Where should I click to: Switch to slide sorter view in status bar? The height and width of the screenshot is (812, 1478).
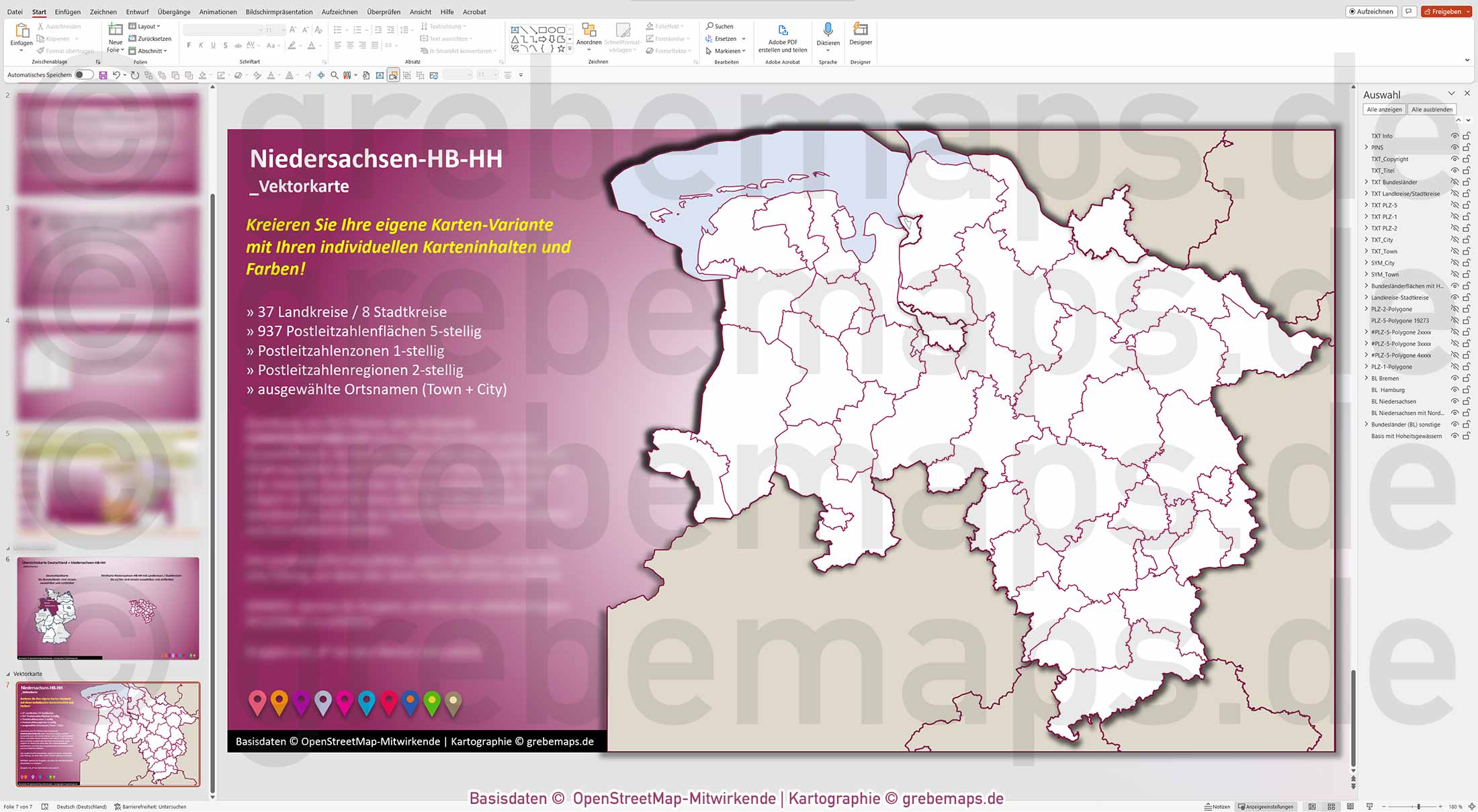[1332, 806]
